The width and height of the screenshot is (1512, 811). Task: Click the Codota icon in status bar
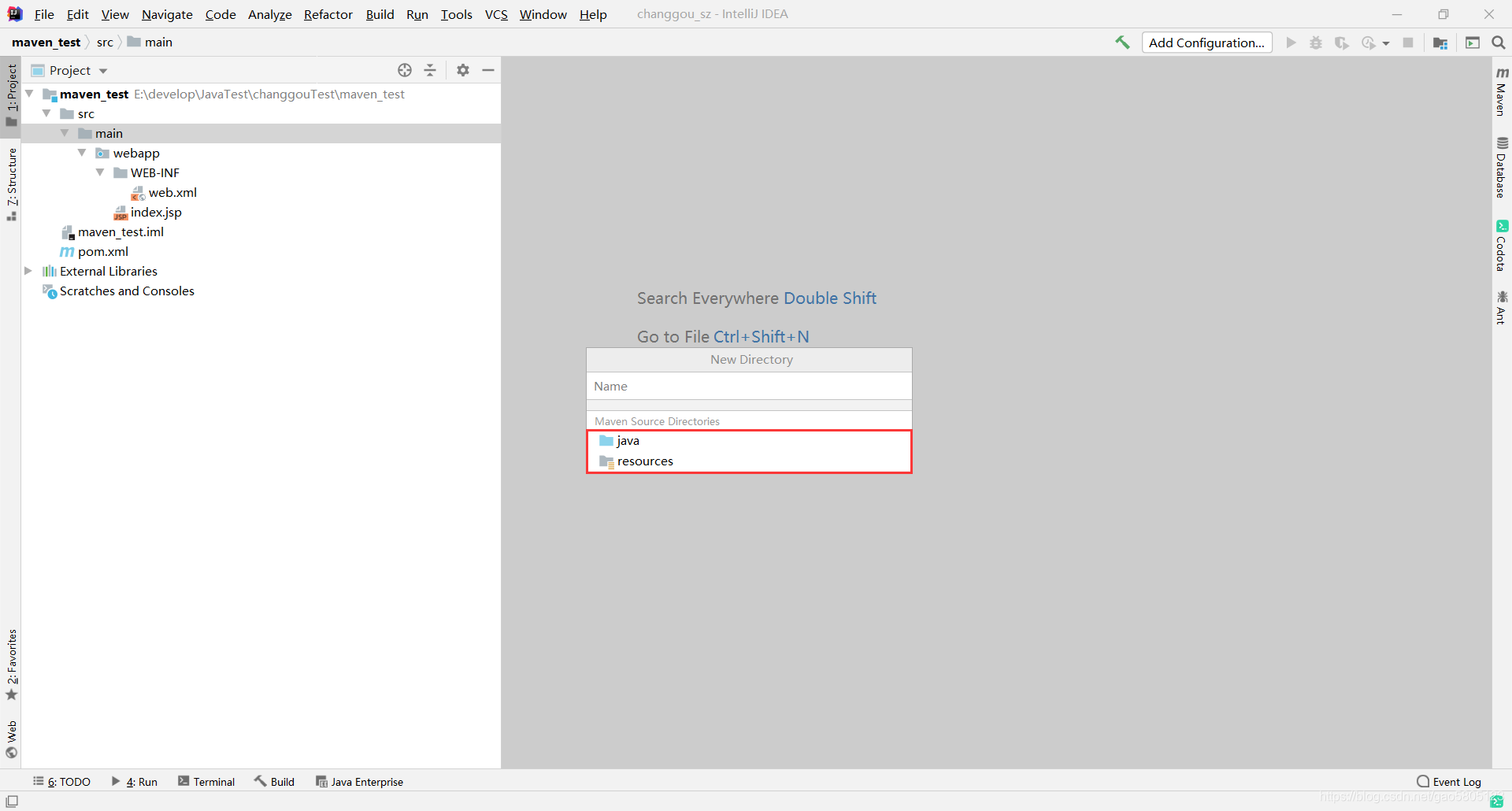point(1497,802)
